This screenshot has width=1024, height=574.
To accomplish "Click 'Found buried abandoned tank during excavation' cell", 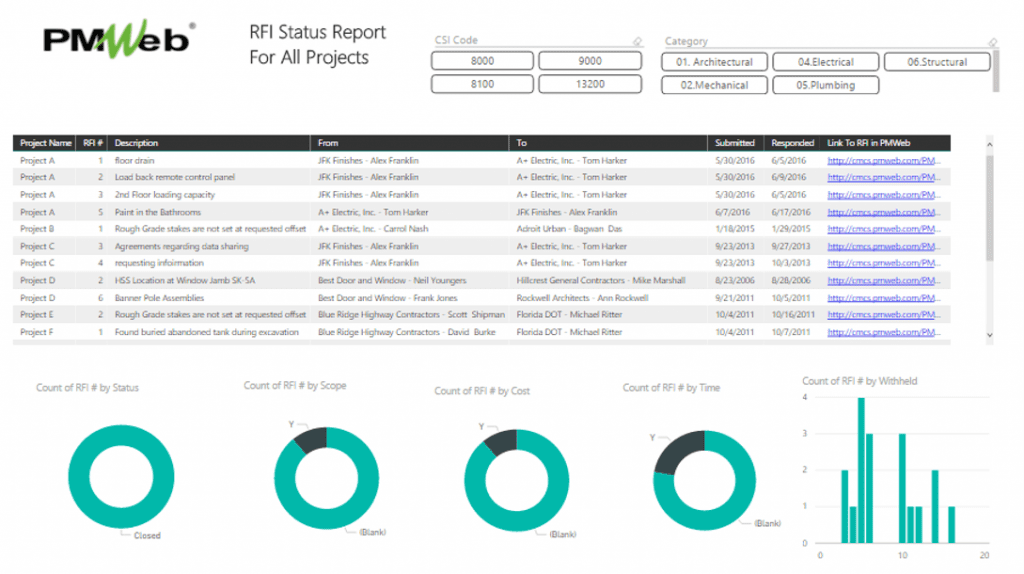I will [207, 332].
